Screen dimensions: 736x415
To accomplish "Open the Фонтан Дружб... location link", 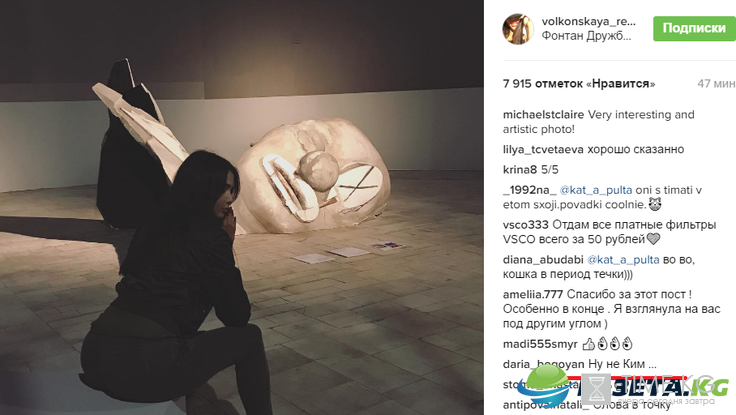I will point(586,36).
